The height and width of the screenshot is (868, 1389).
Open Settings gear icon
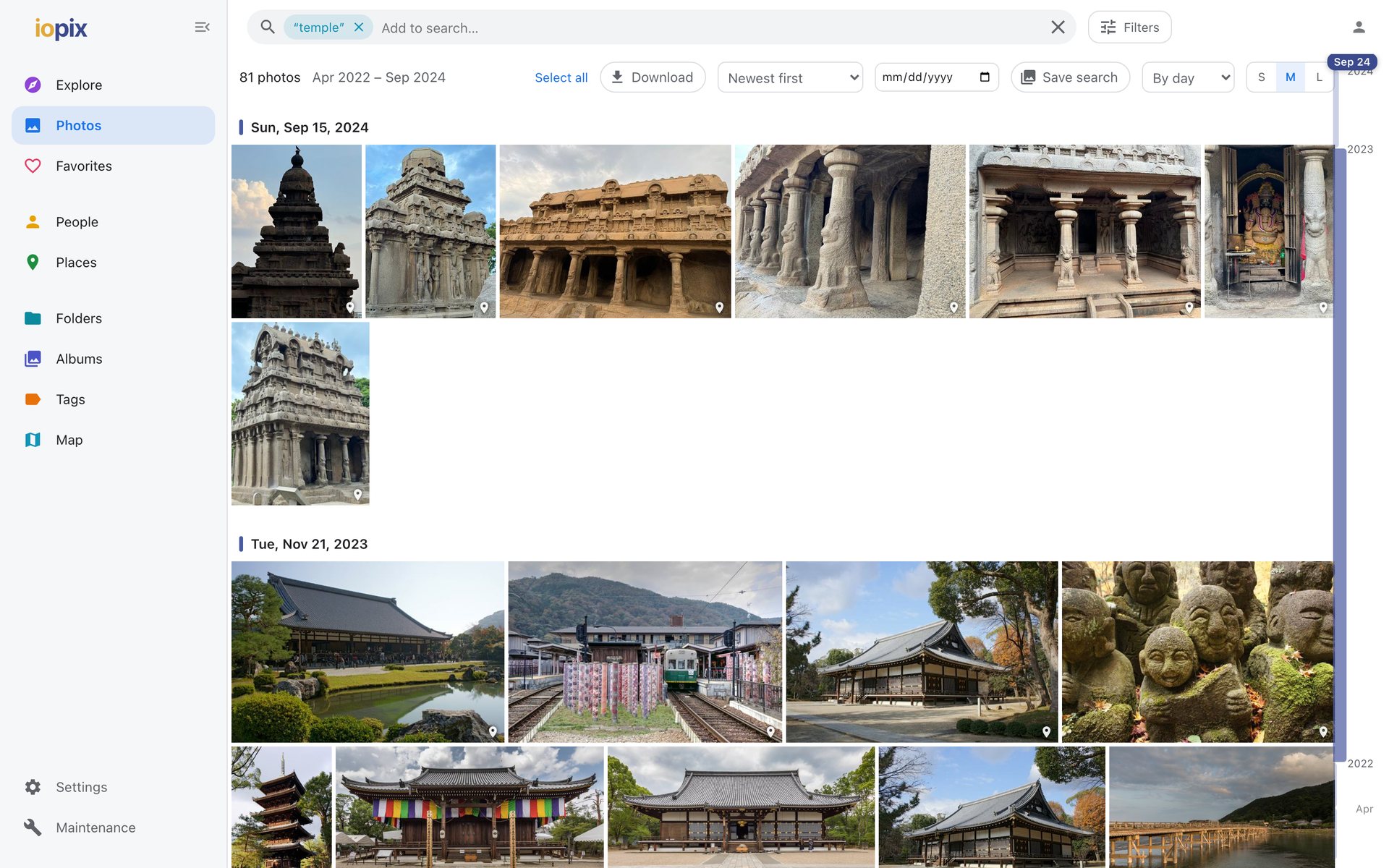[x=33, y=787]
